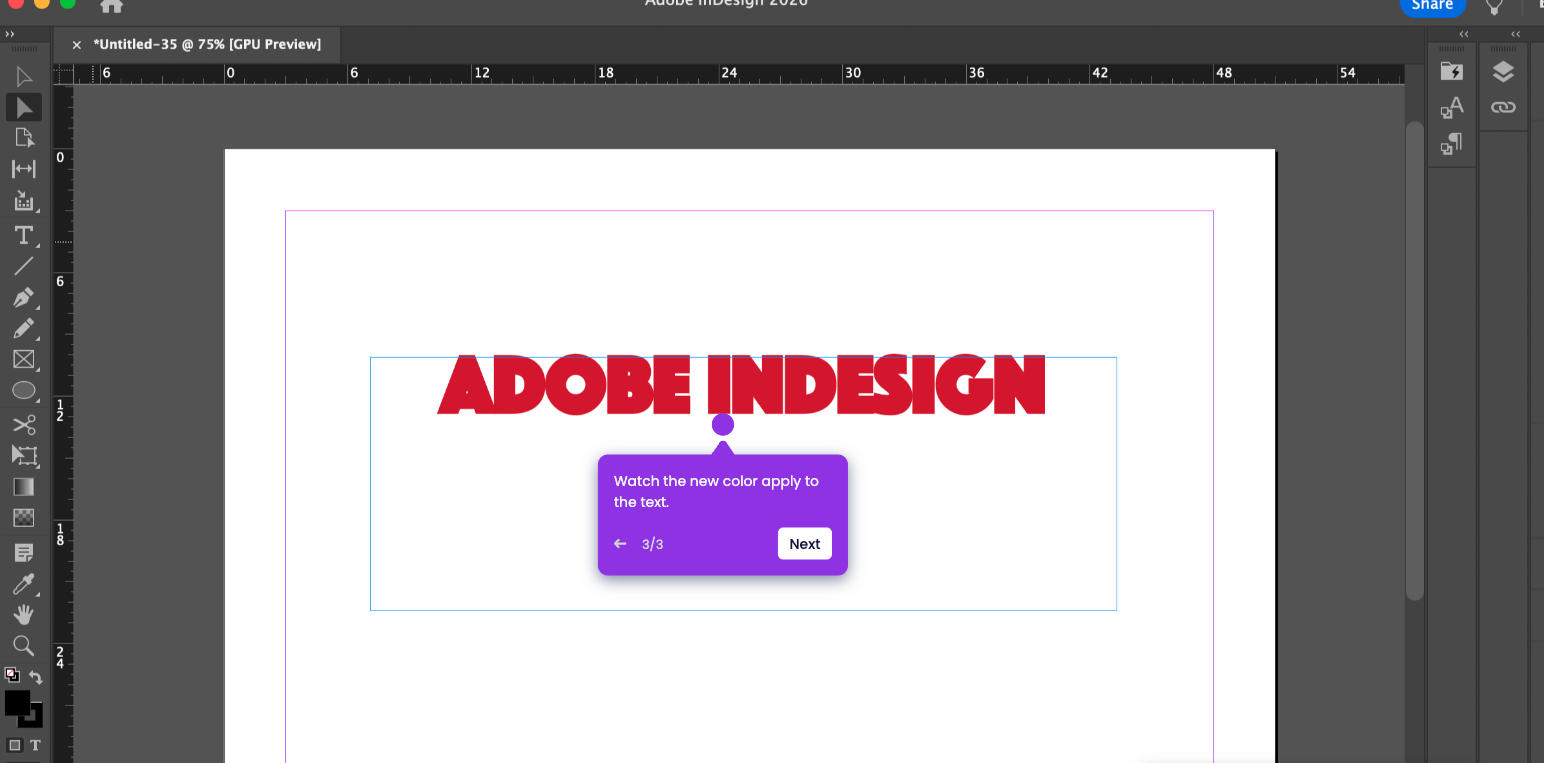
Task: Switch to the Untitled-35 document tab
Action: pyautogui.click(x=207, y=44)
